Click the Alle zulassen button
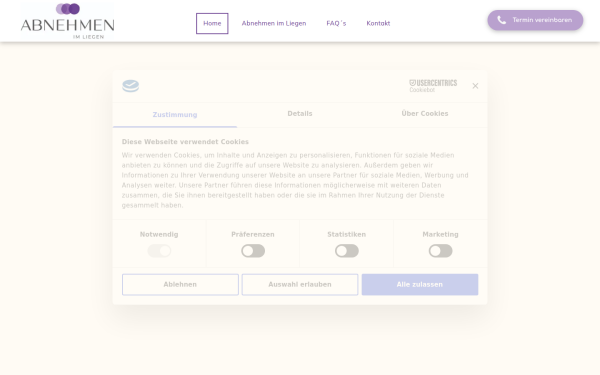This screenshot has width=600, height=375. [x=420, y=284]
